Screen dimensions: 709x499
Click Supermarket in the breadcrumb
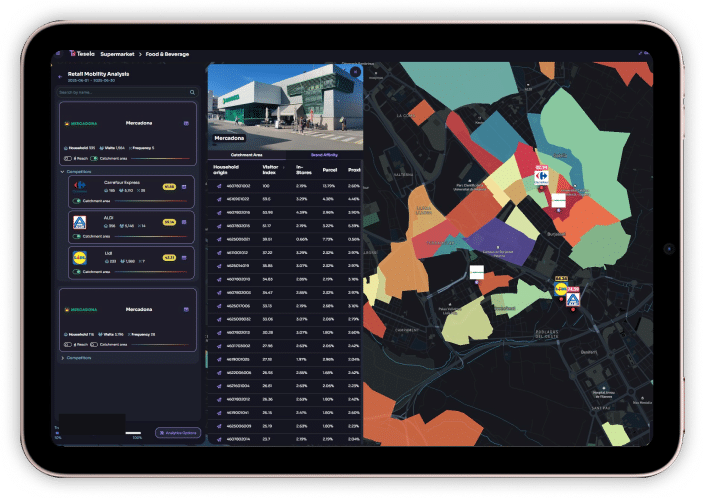[x=123, y=53]
